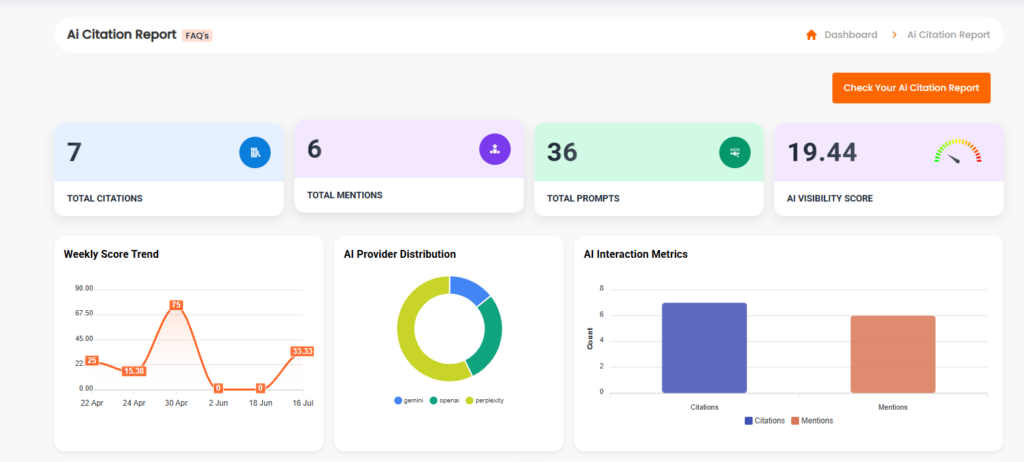Viewport: 1024px width, 462px height.
Task: Open the FAQ's badge
Action: click(198, 35)
